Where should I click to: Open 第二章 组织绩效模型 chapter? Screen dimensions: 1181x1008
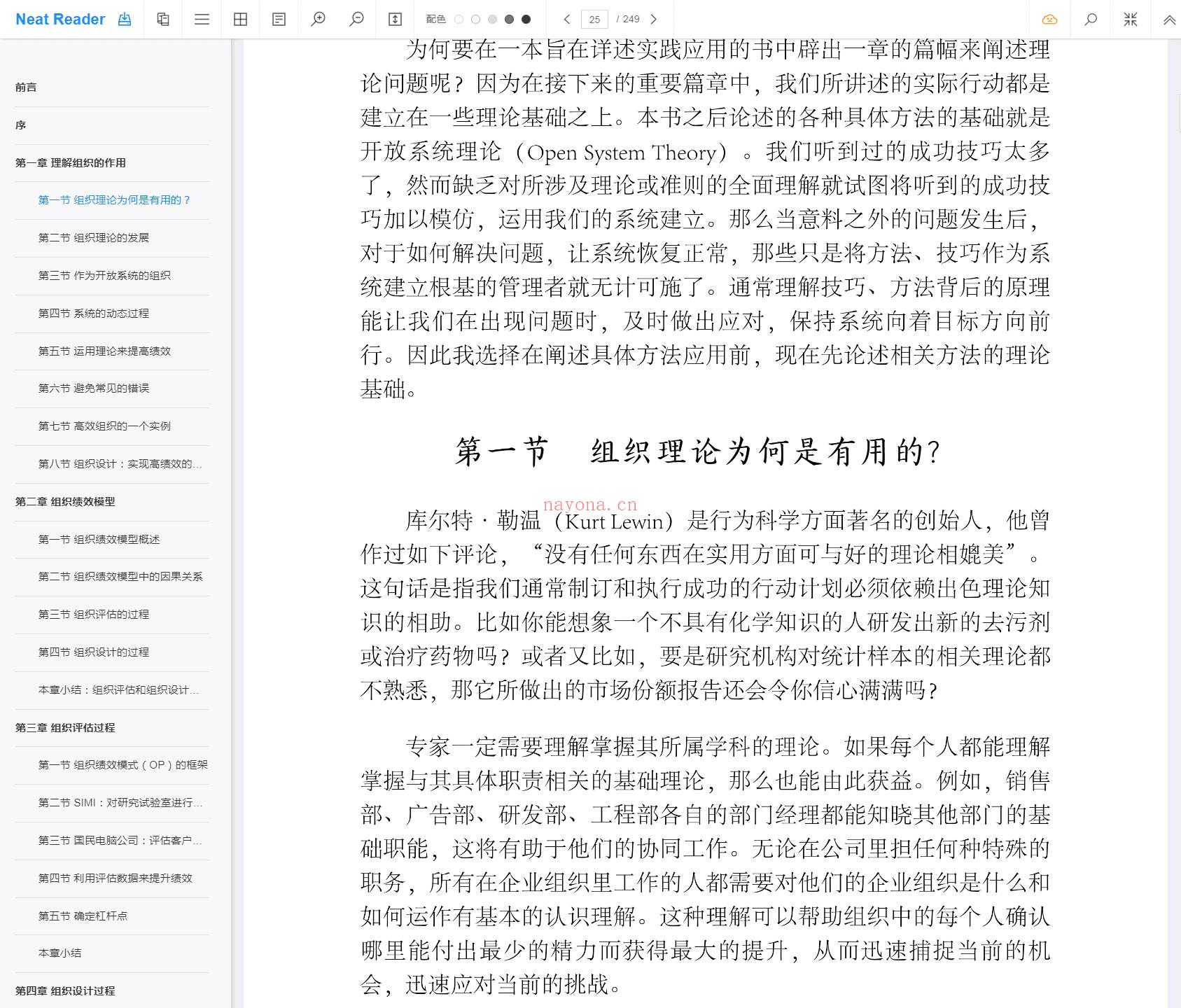[65, 502]
